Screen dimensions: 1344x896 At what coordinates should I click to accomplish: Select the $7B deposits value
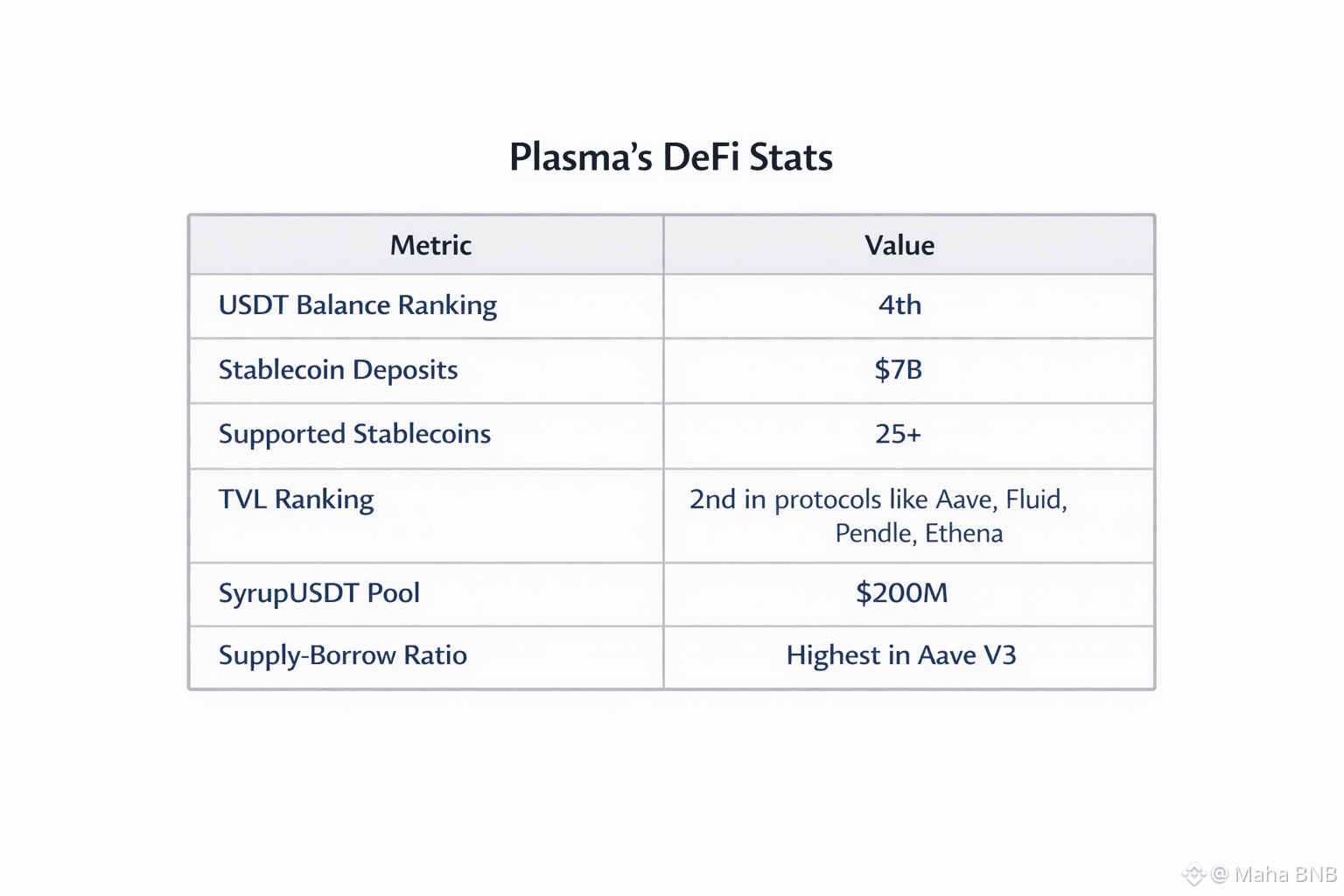tap(899, 370)
